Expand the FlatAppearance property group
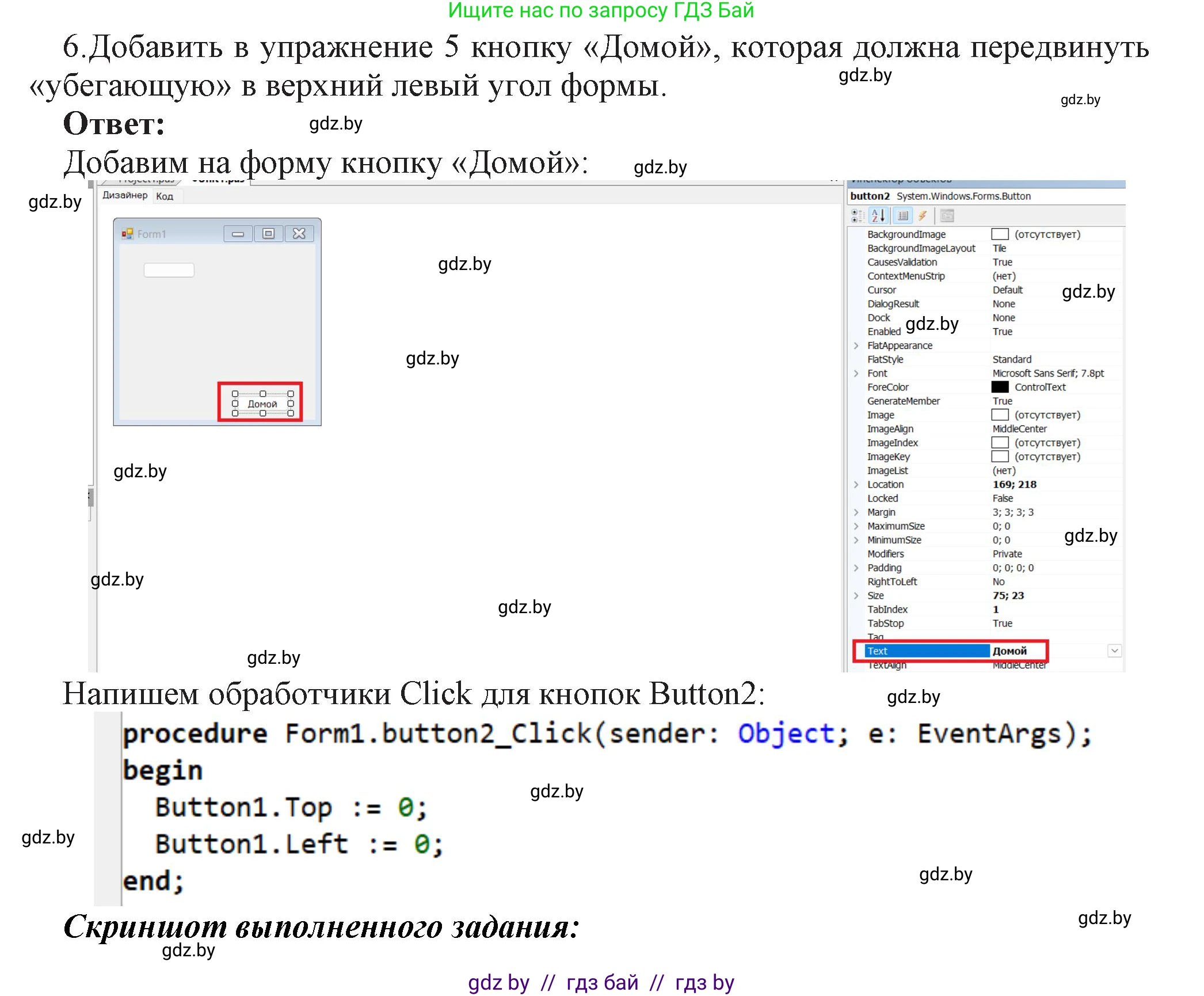The width and height of the screenshot is (1204, 996). [x=856, y=345]
